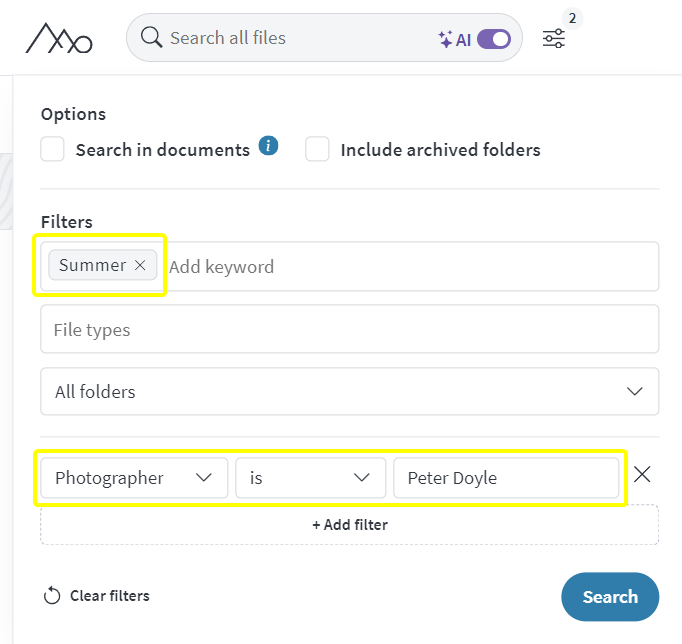Click the Clear filters reset icon

tap(52, 596)
